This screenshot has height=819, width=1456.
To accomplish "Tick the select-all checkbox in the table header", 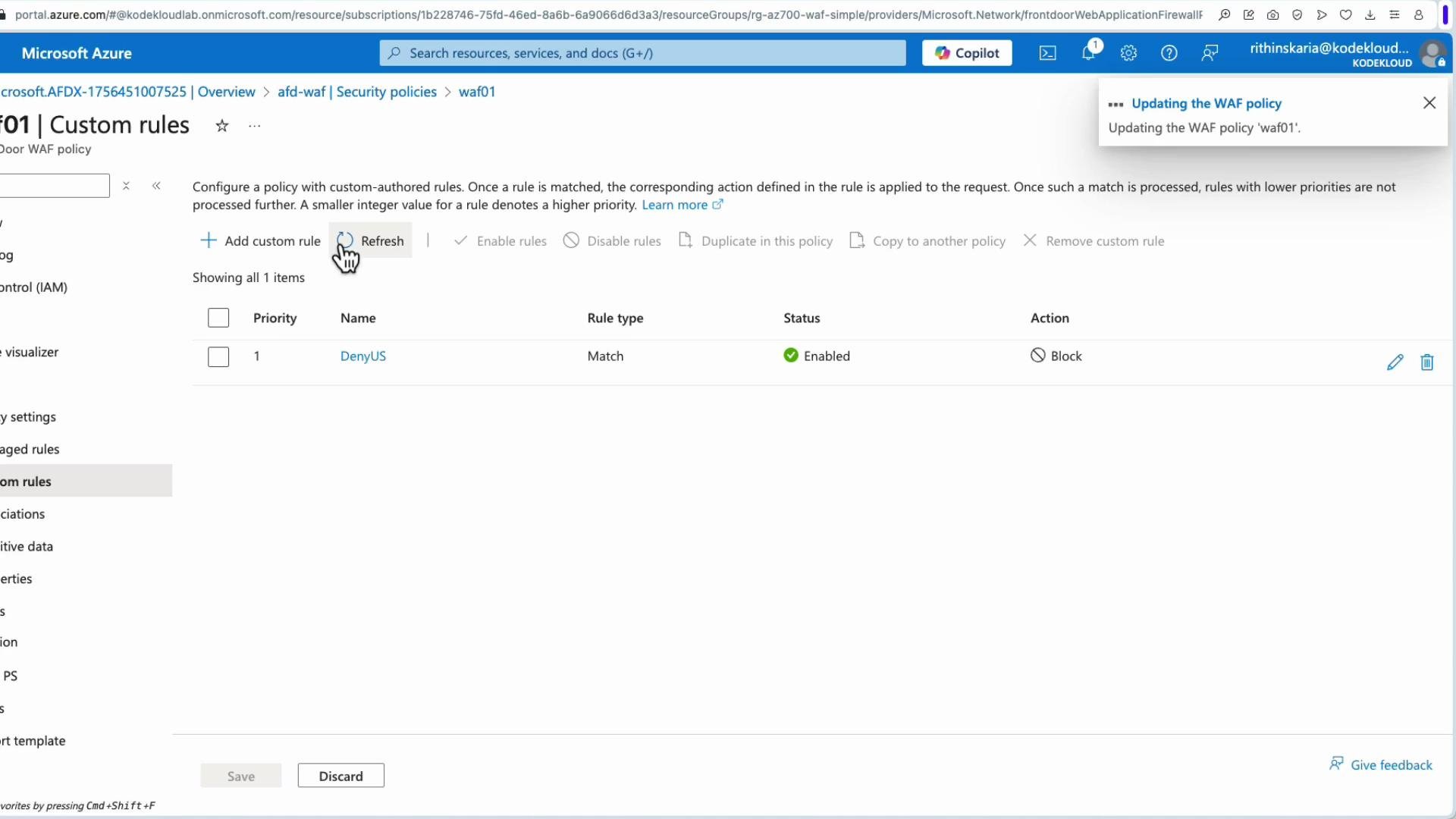I will 218,318.
